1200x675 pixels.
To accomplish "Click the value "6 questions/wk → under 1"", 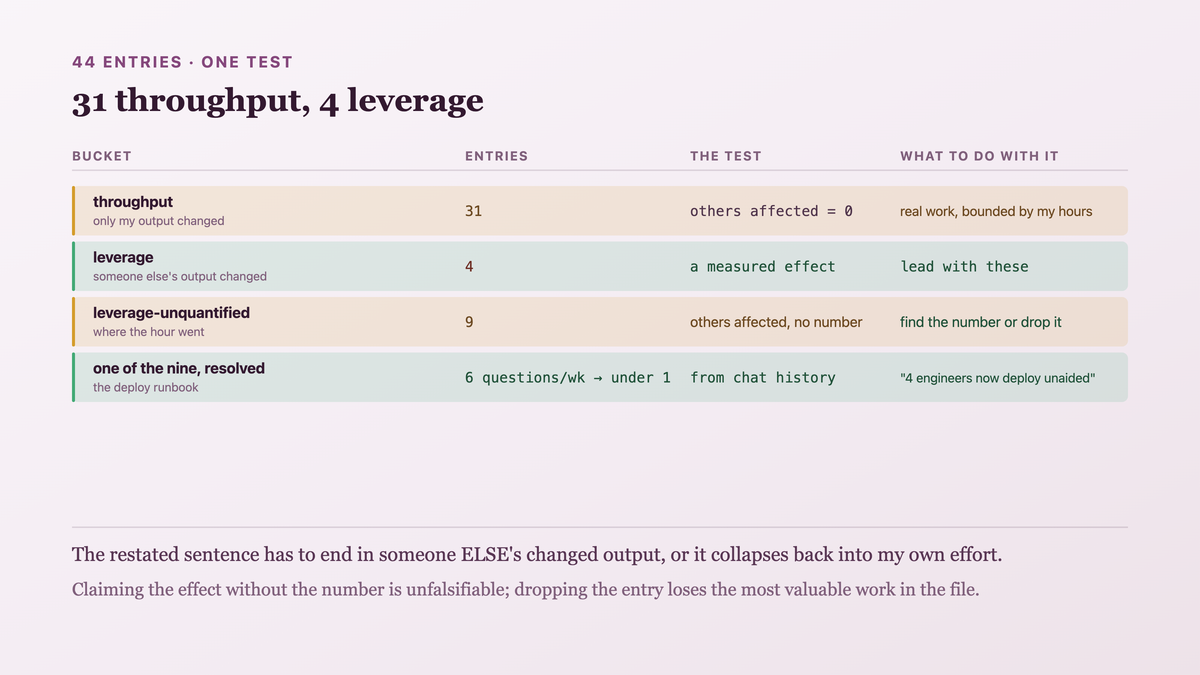I will click(568, 378).
